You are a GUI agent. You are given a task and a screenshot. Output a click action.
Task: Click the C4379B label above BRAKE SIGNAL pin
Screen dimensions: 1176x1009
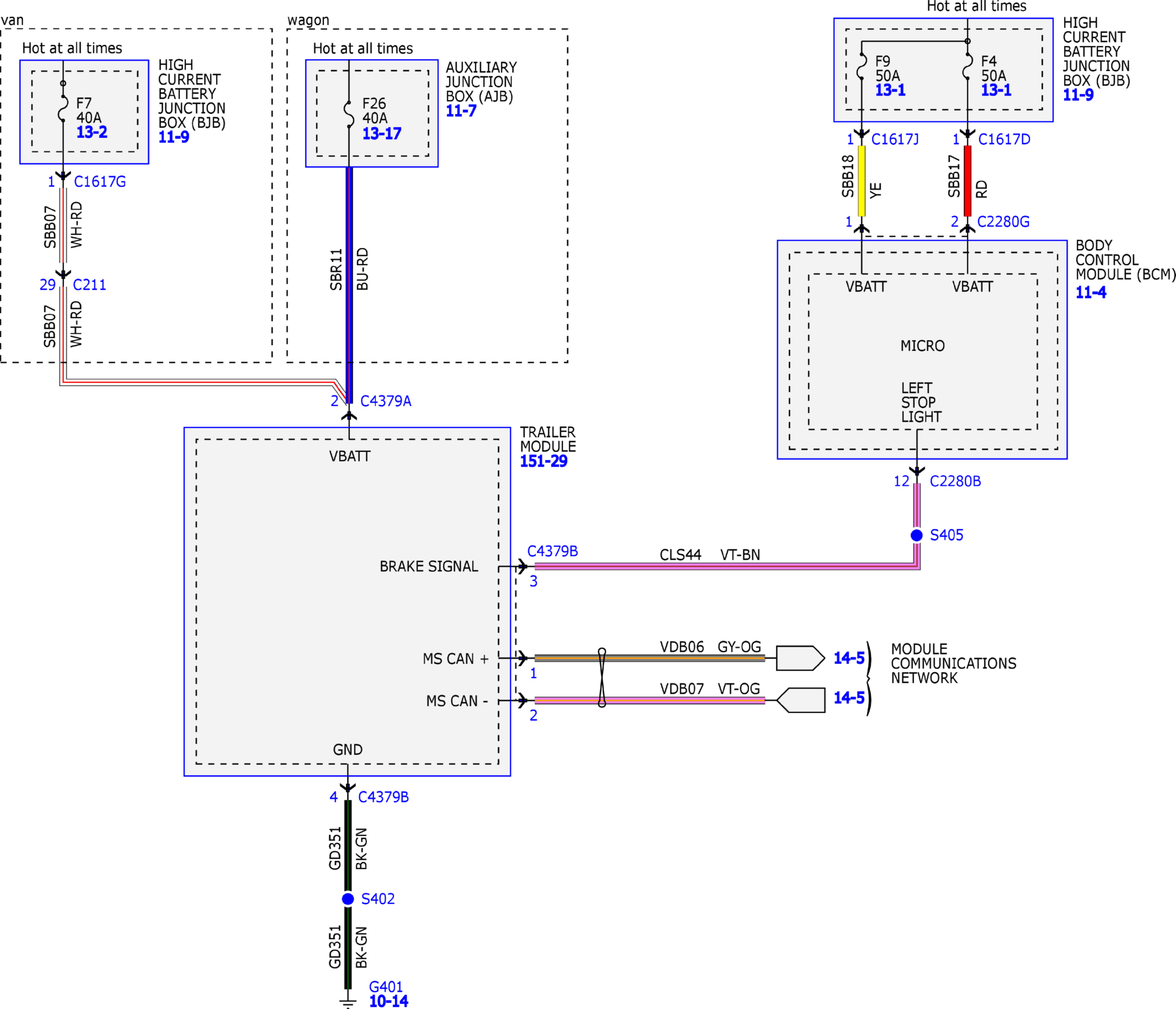click(552, 551)
